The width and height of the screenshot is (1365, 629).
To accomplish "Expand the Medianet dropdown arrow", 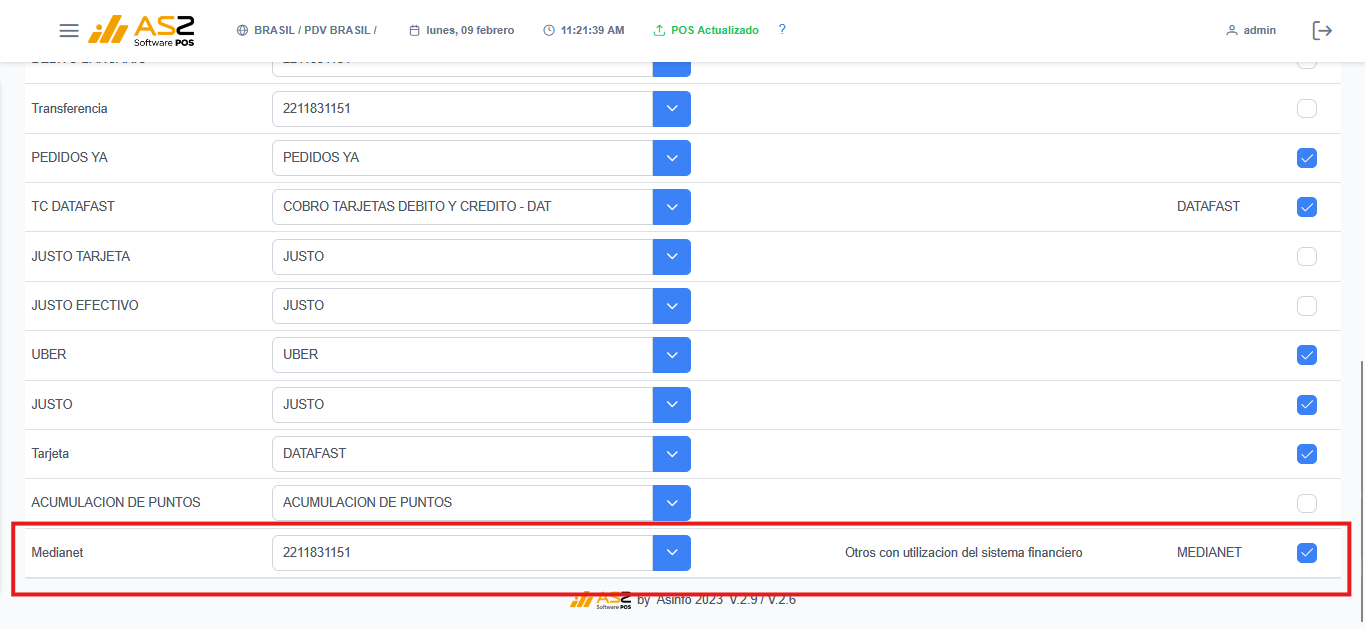I will coord(672,552).
